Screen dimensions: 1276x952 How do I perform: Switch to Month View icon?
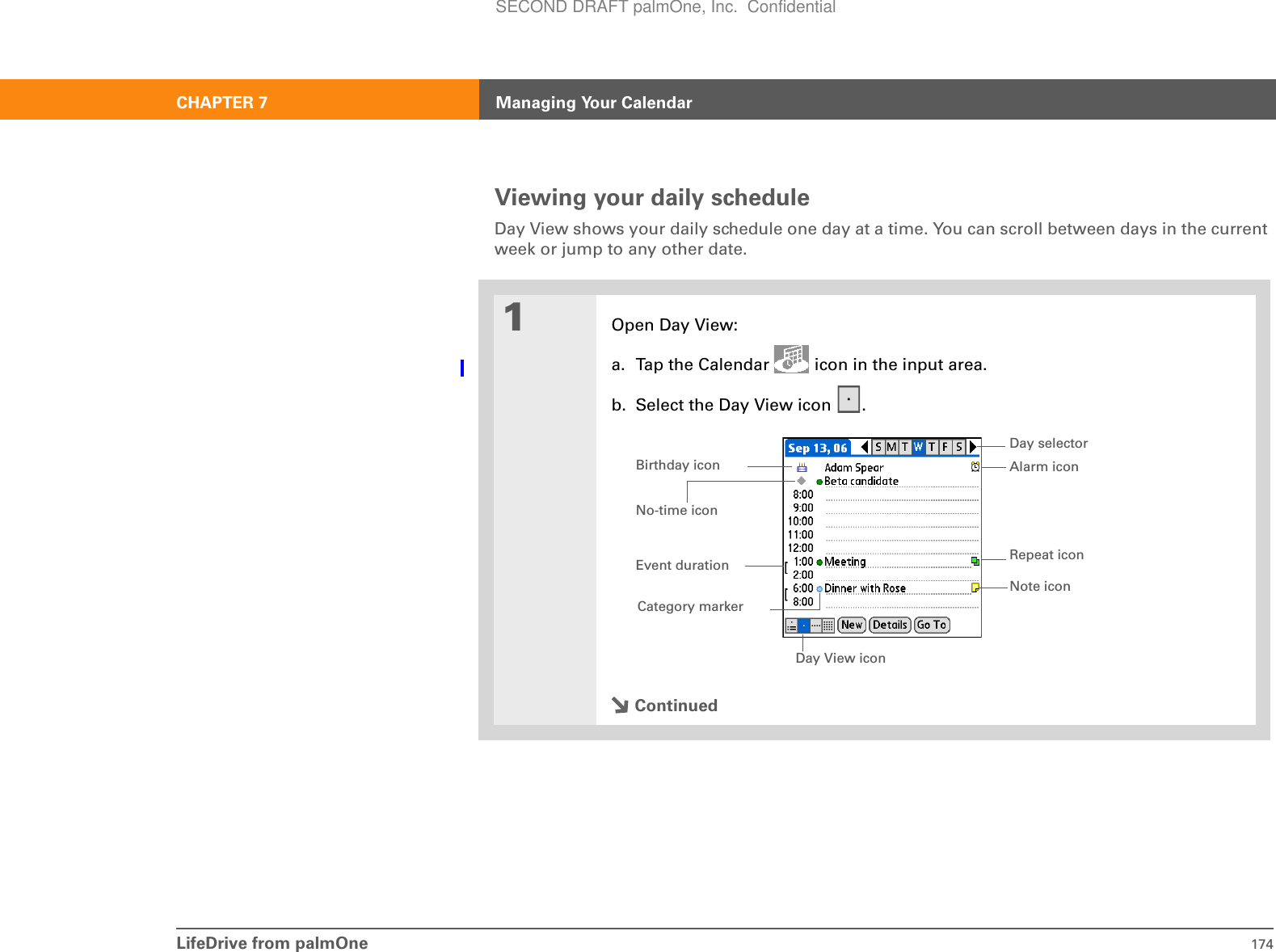click(x=828, y=626)
